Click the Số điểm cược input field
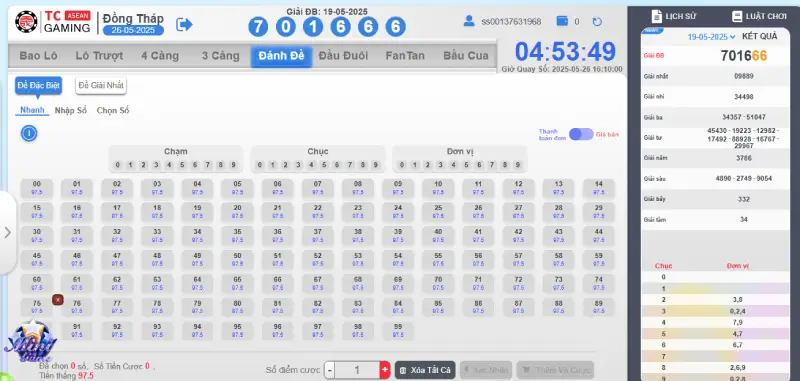 pyautogui.click(x=357, y=370)
